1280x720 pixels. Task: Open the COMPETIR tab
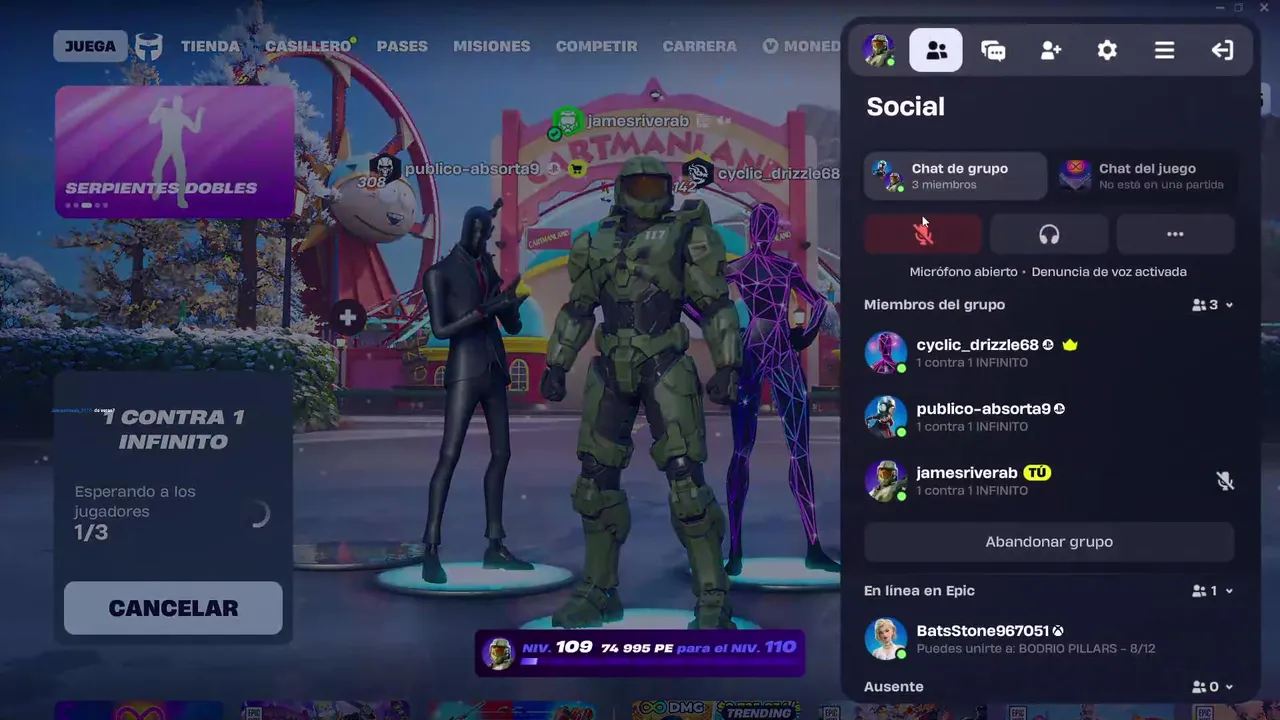596,46
